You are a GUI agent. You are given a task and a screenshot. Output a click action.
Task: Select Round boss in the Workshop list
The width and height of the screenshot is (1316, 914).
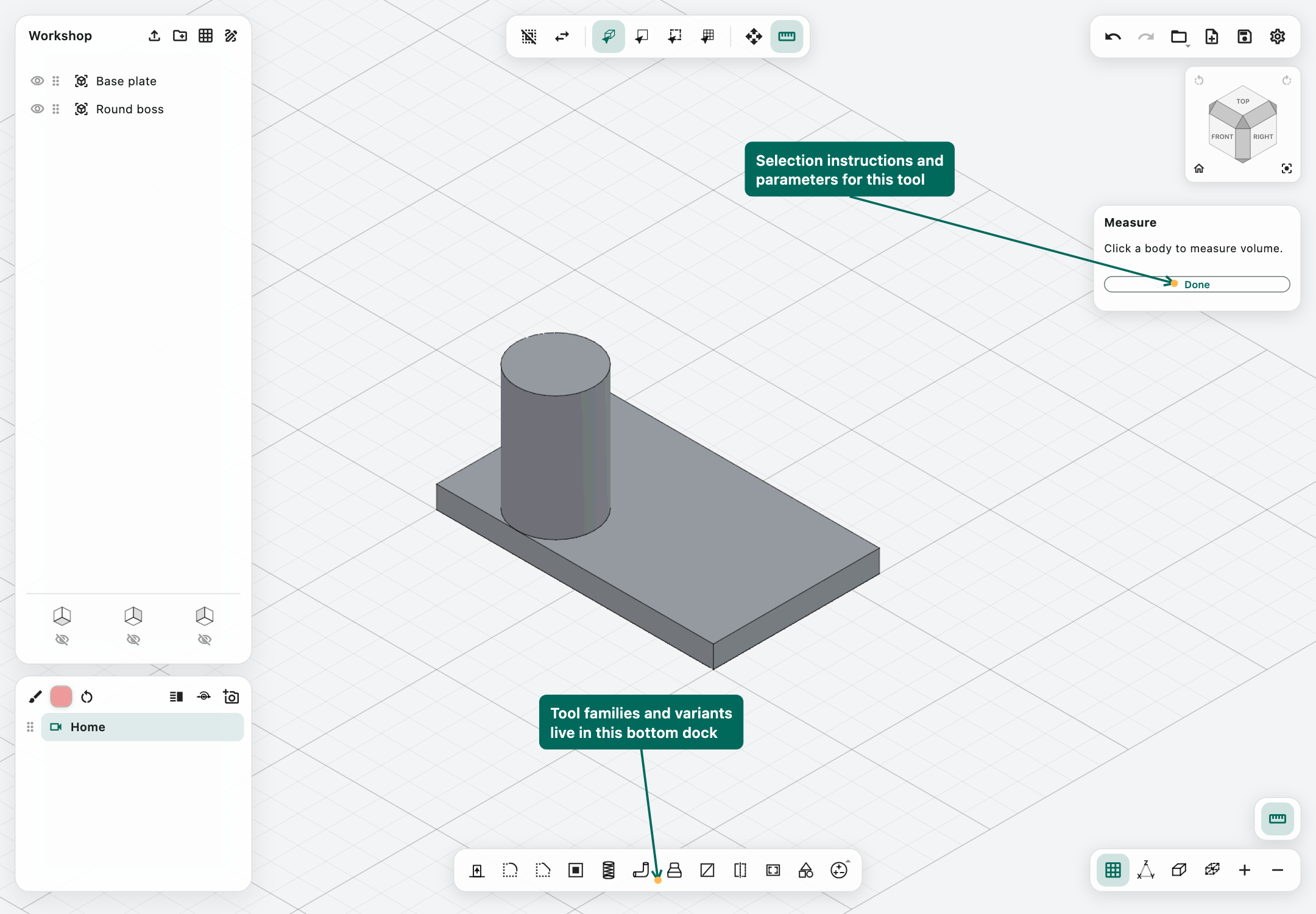coord(130,109)
